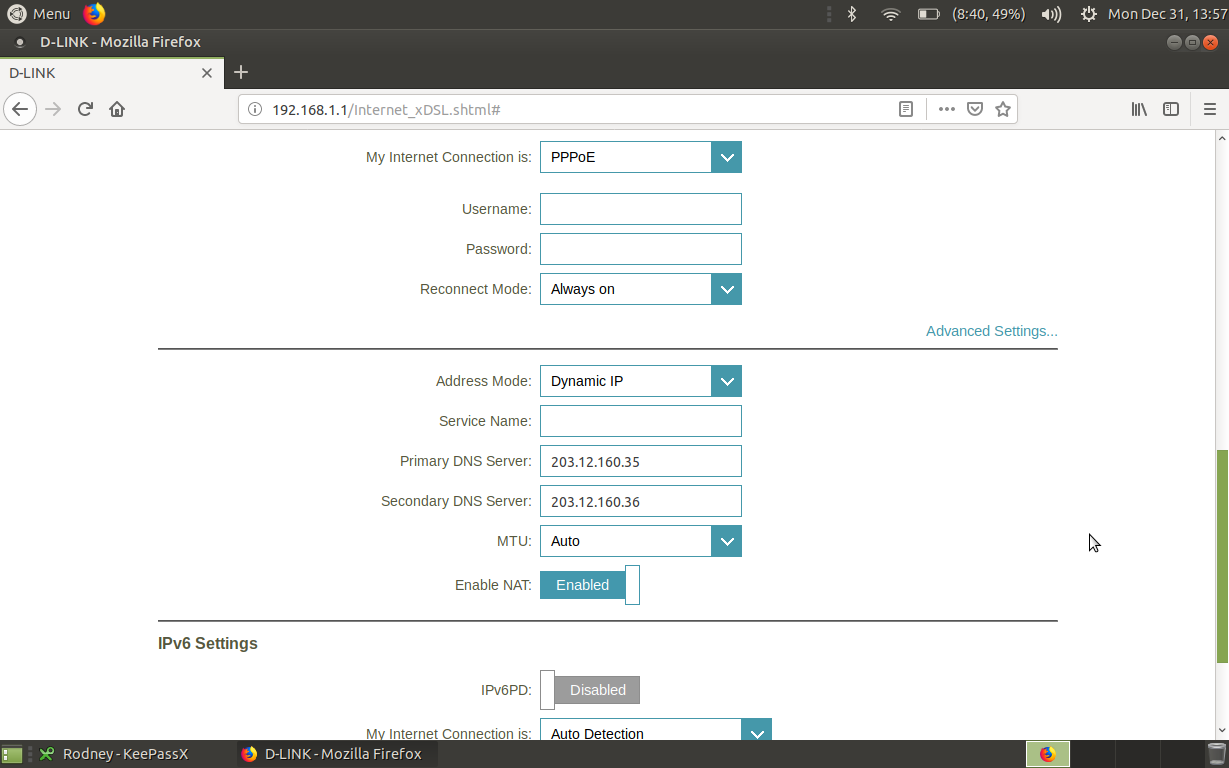1229x768 pixels.
Task: Open Firefox library icon
Action: 1139,109
